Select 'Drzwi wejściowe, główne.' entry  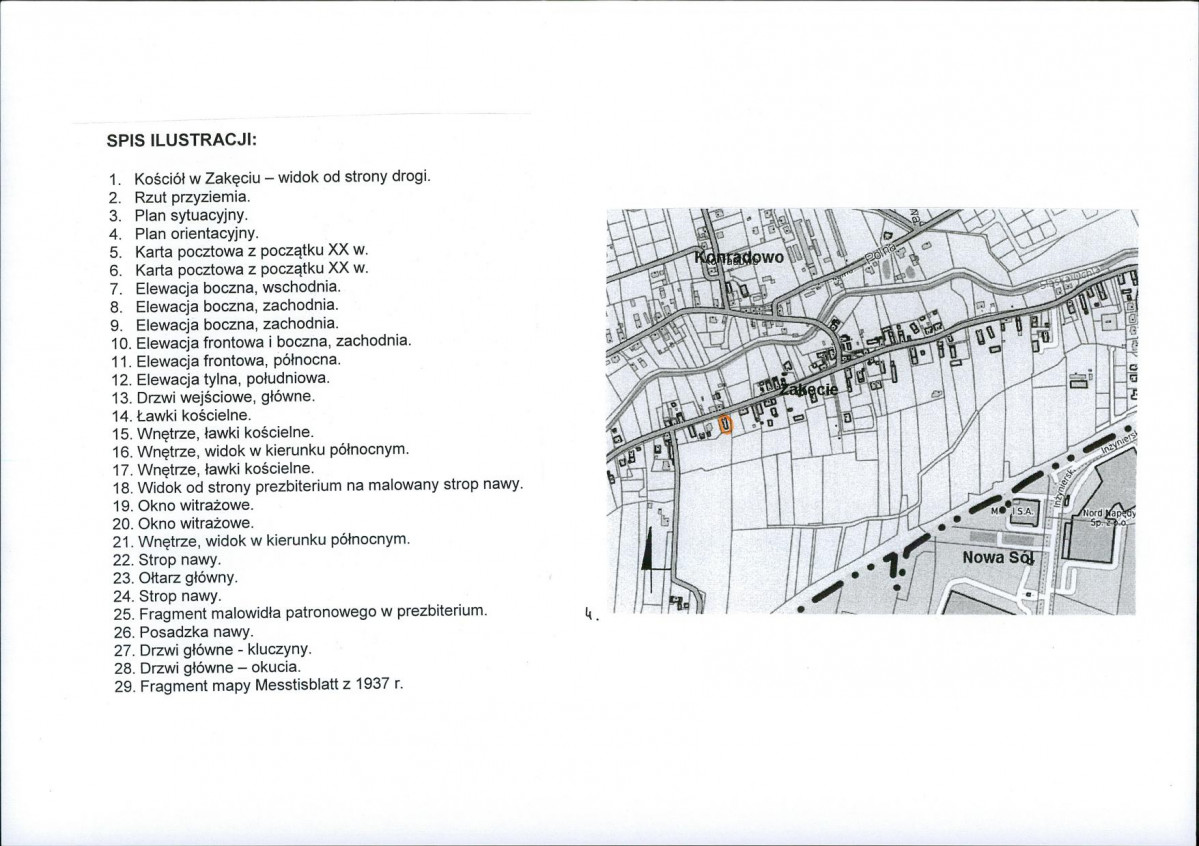point(226,398)
